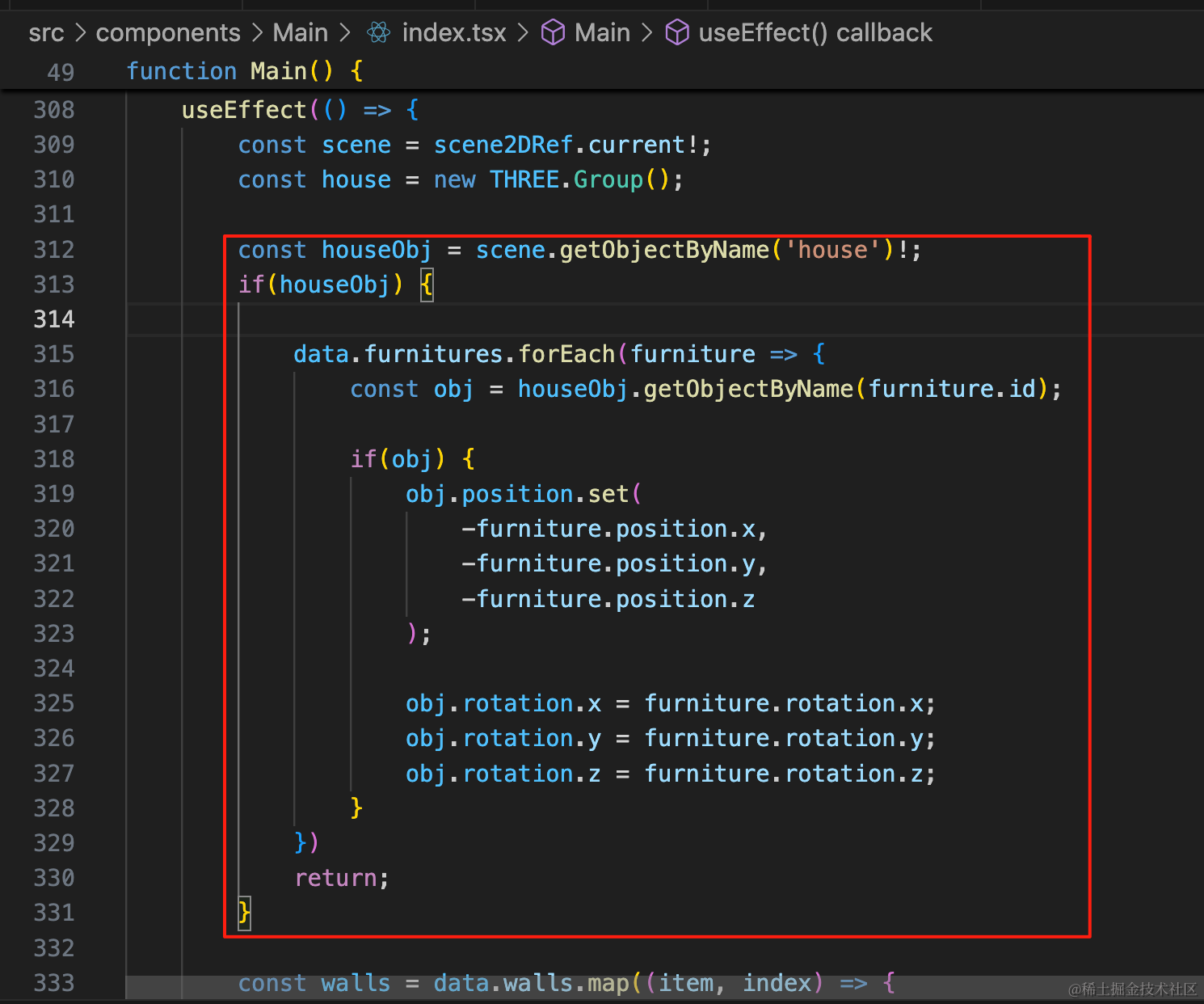The image size is (1204, 1004).
Task: Click 'if(obj)' condition on line 318
Action: (x=398, y=459)
